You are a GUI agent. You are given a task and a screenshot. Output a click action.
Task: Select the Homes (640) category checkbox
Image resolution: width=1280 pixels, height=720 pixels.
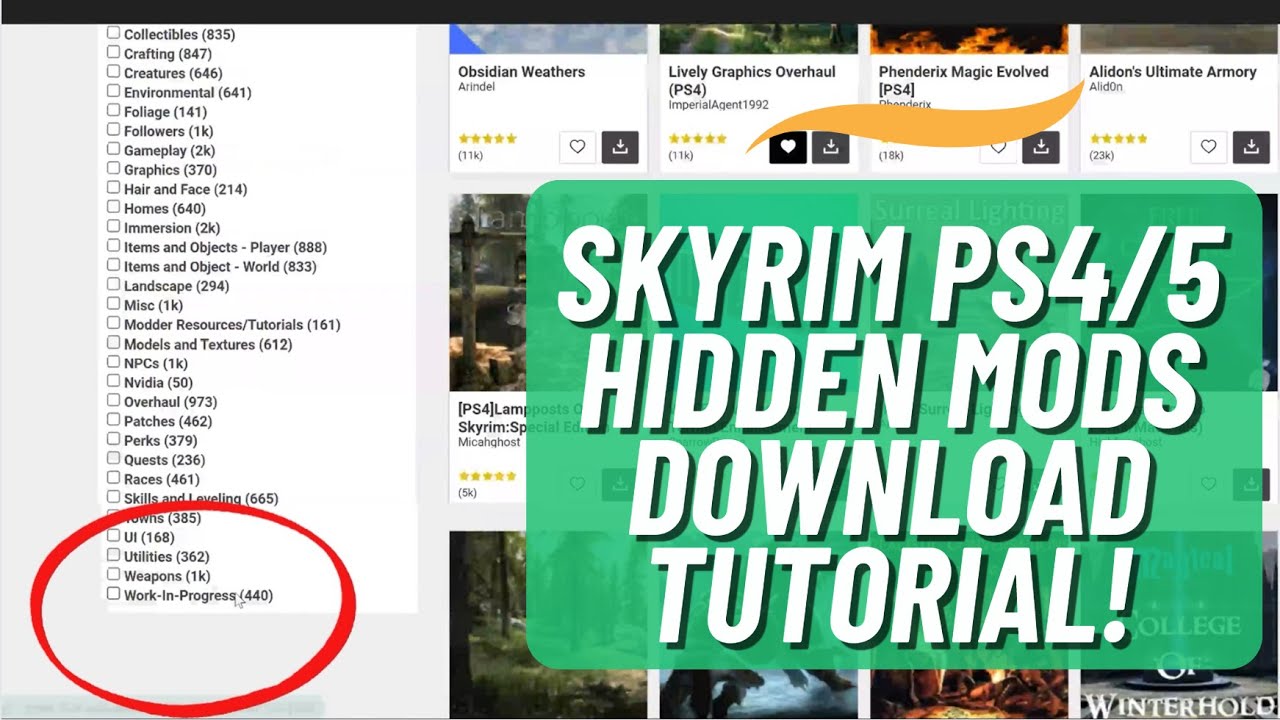click(x=114, y=207)
